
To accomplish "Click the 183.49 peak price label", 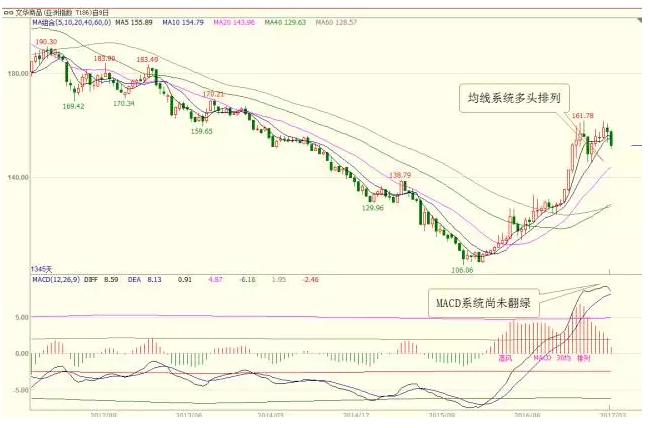I will [x=148, y=60].
